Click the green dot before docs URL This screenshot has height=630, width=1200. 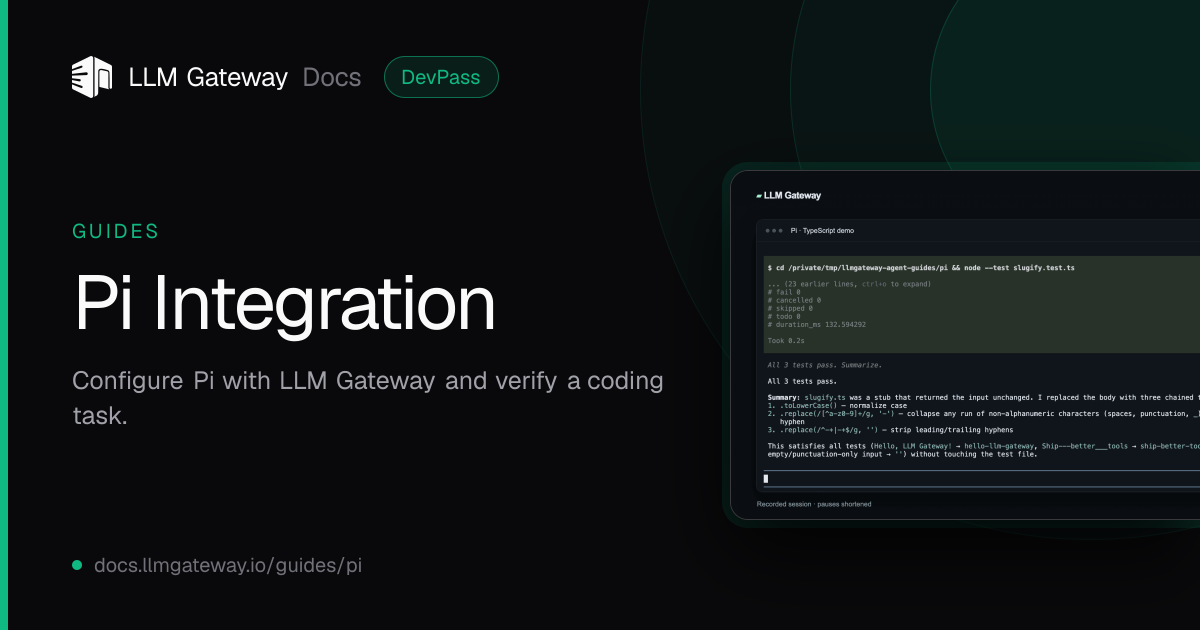(77, 566)
